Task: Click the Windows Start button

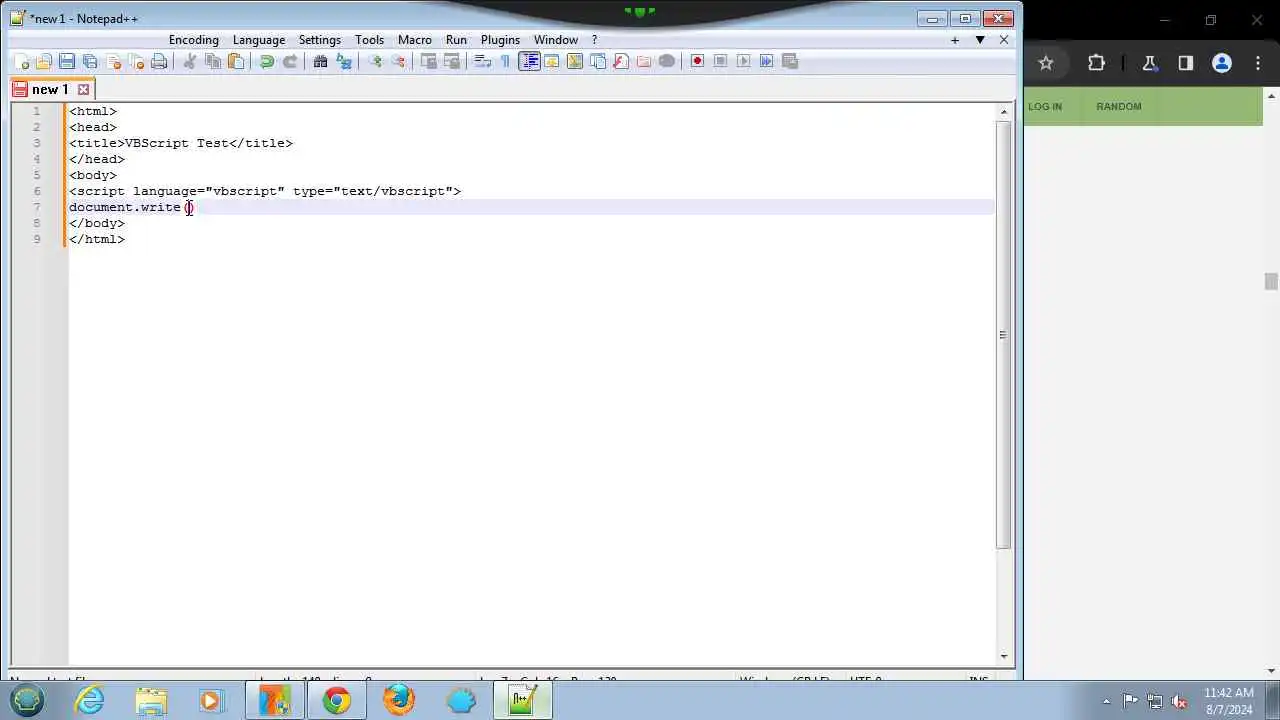Action: pyautogui.click(x=28, y=700)
